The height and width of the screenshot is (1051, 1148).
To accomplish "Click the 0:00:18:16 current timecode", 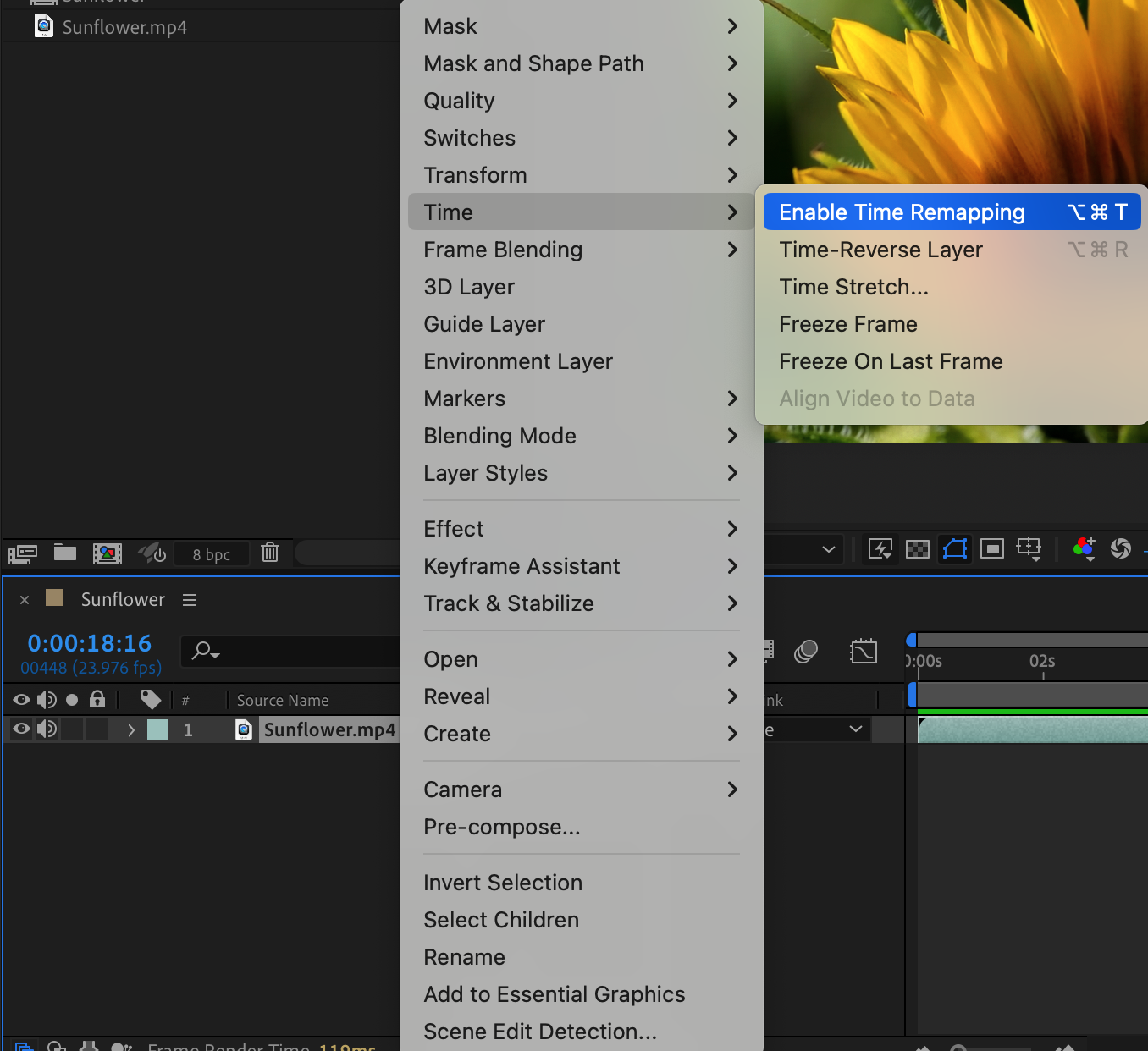I will tap(90, 643).
